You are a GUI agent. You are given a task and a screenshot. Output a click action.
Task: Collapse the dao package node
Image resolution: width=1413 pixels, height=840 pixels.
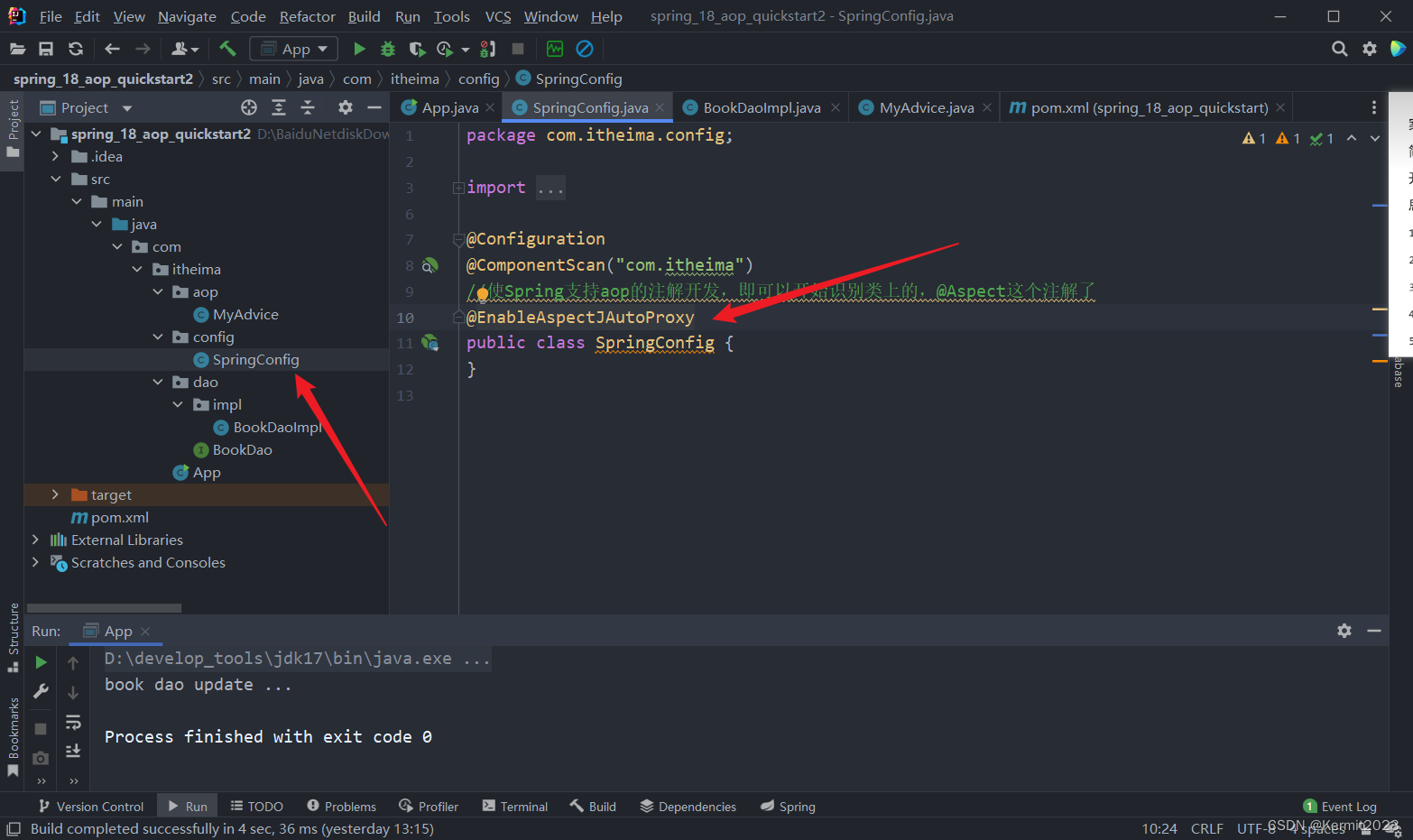(158, 382)
